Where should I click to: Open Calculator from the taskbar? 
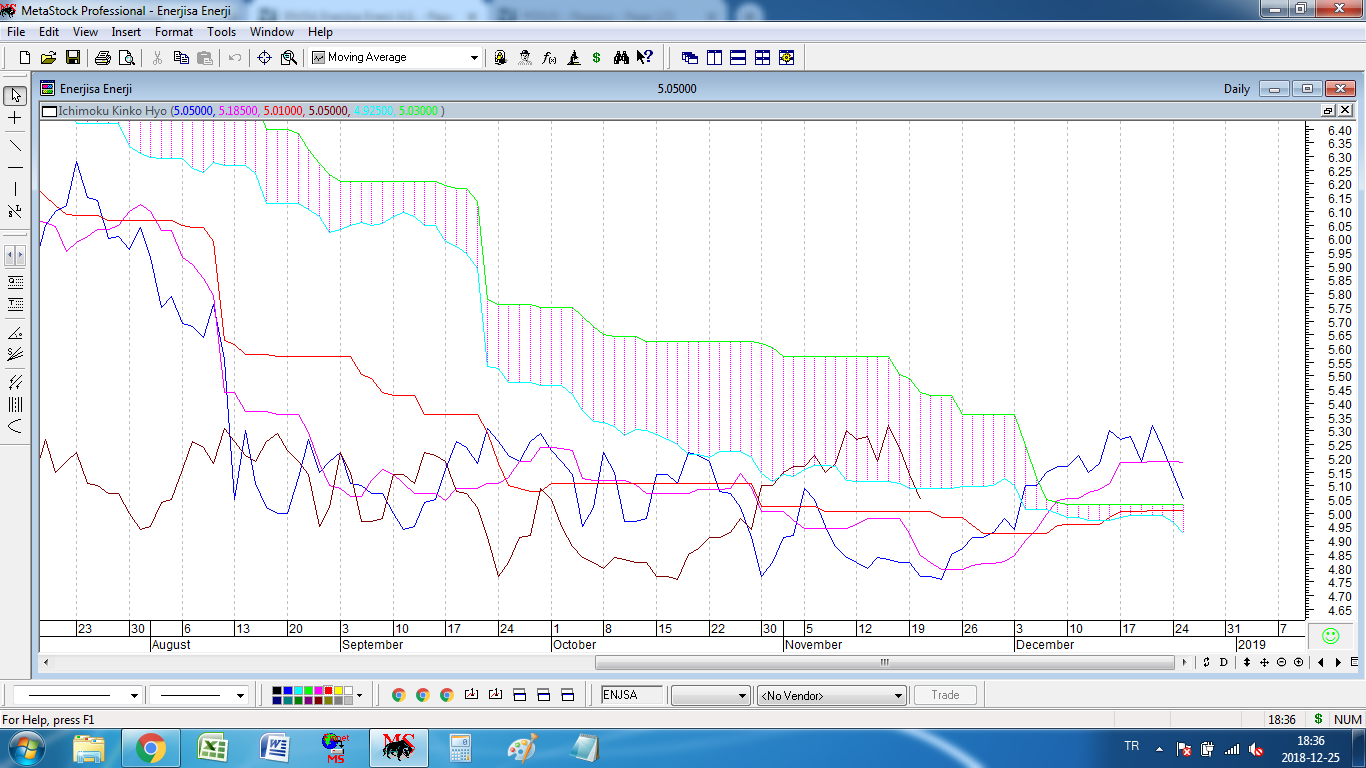pyautogui.click(x=460, y=748)
